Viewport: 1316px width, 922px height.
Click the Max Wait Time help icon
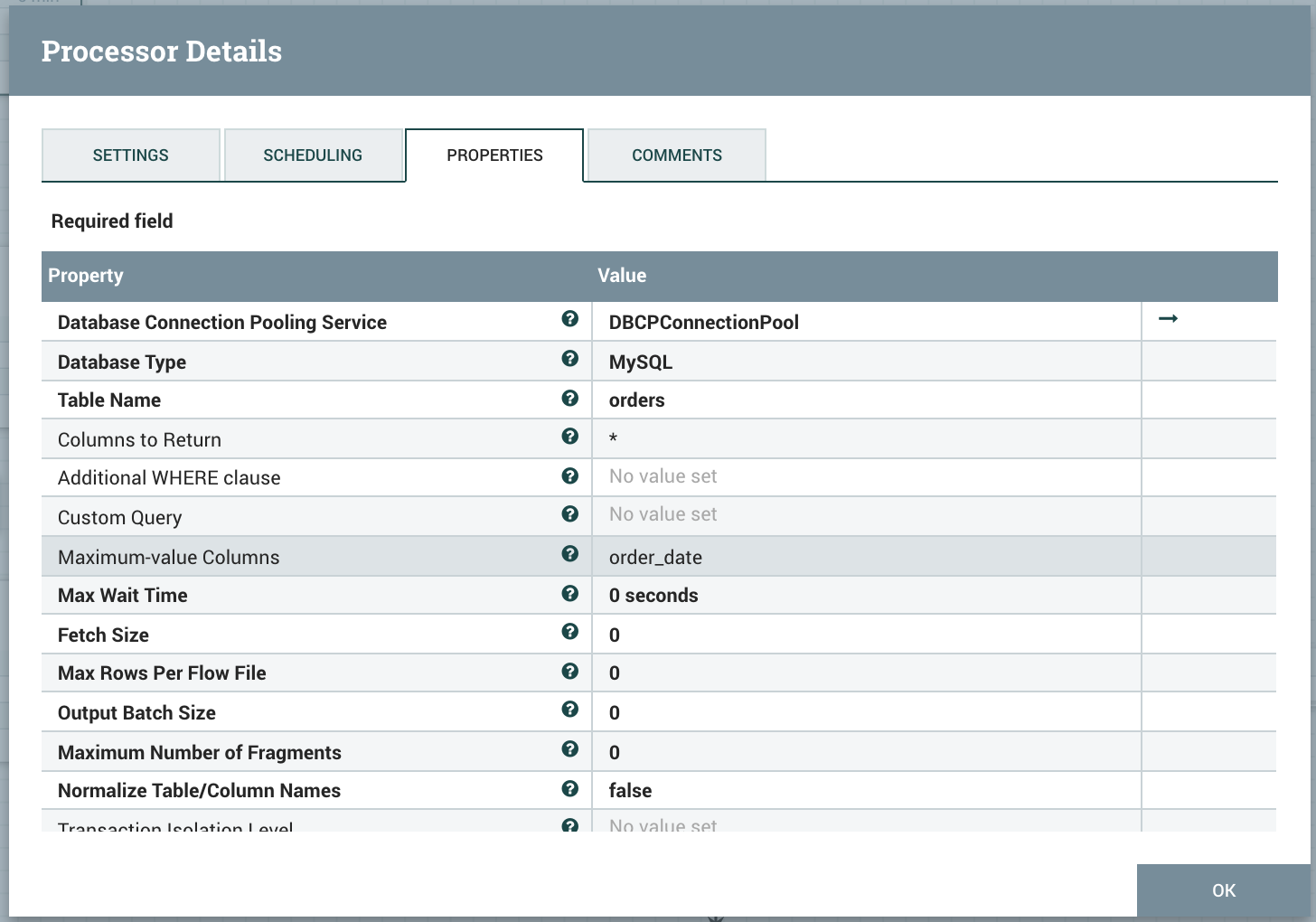[569, 593]
